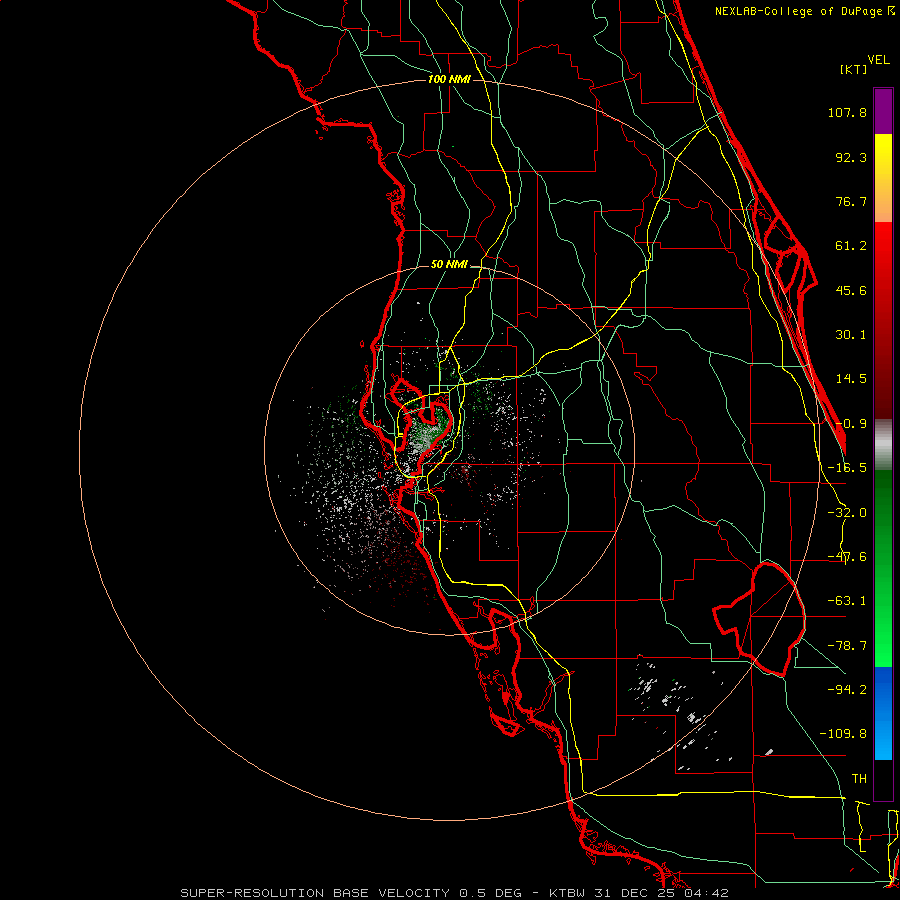This screenshot has height=900, width=900.
Task: Pick the purple band of velocity scale
Action: [883, 112]
